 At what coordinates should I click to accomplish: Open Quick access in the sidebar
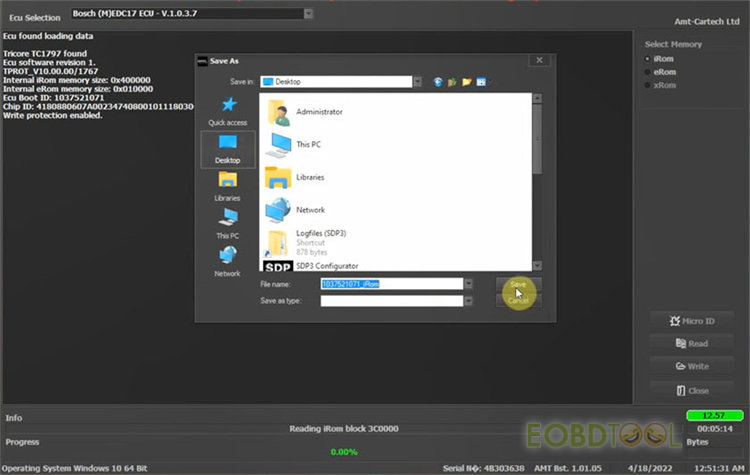pyautogui.click(x=228, y=110)
